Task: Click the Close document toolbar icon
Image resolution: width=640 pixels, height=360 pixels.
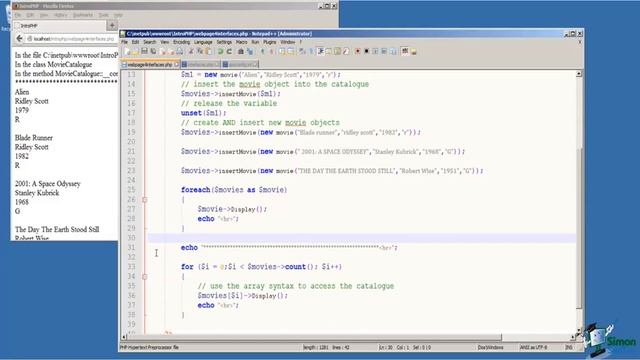Action: [163, 51]
